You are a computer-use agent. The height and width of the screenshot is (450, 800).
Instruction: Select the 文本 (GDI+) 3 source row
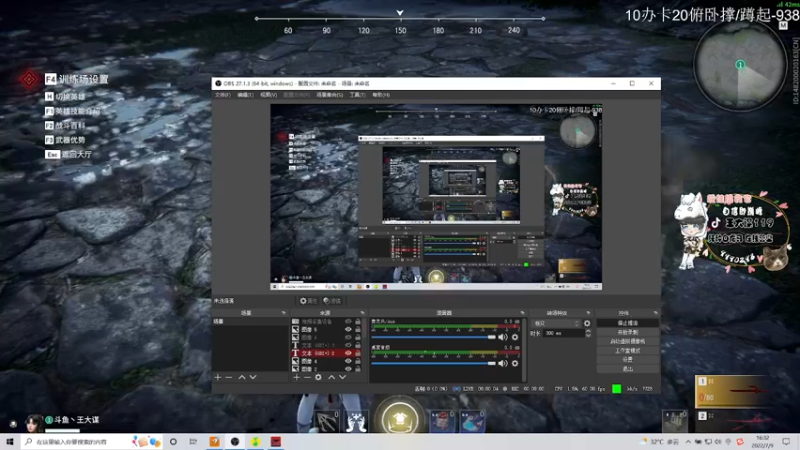pos(327,345)
